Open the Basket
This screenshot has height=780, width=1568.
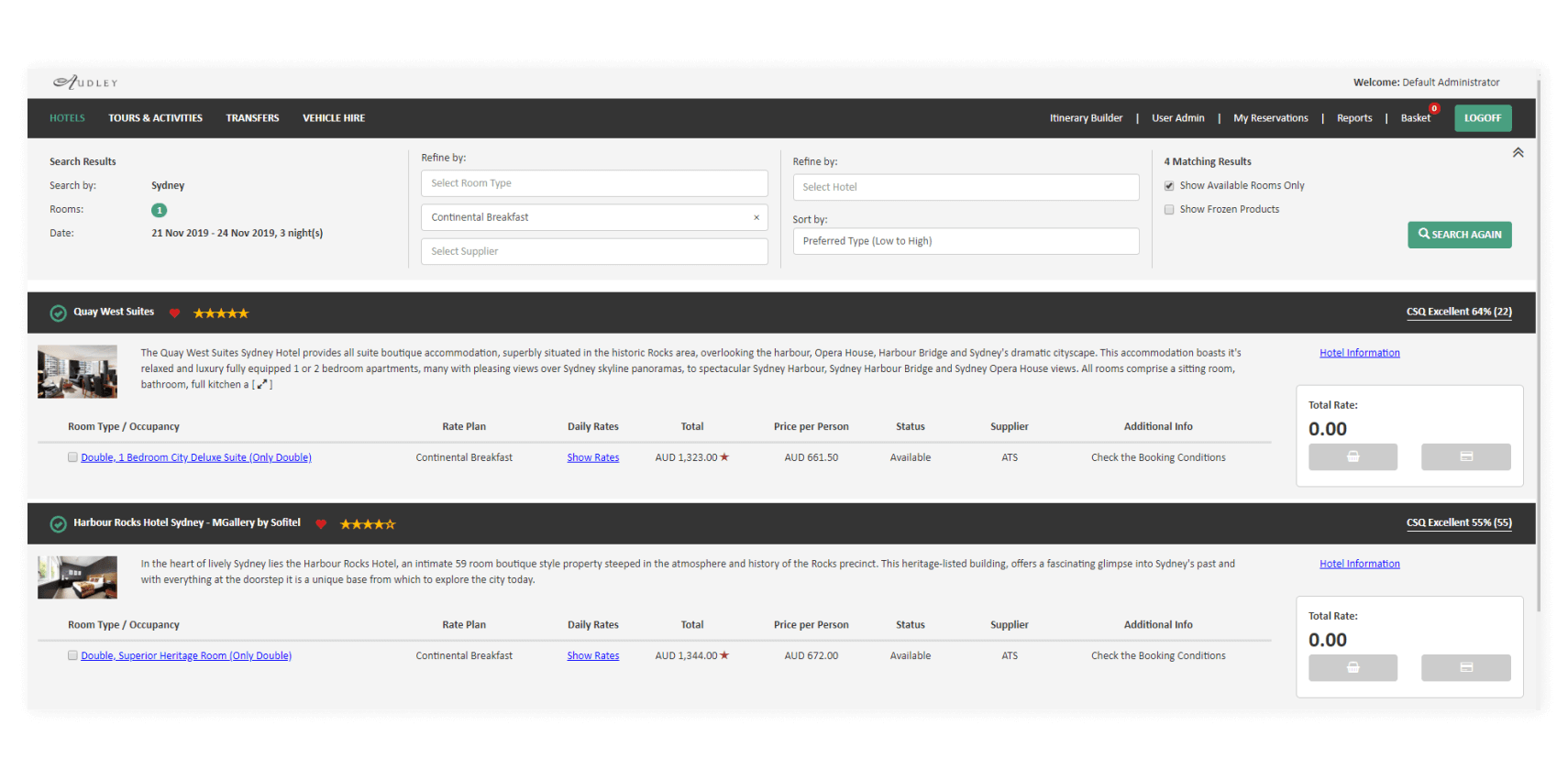point(1415,118)
